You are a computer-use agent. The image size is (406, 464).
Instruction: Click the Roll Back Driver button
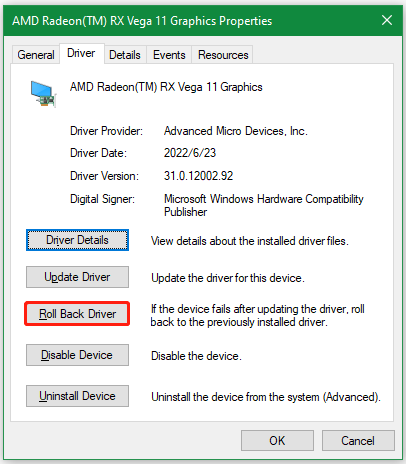point(77,314)
